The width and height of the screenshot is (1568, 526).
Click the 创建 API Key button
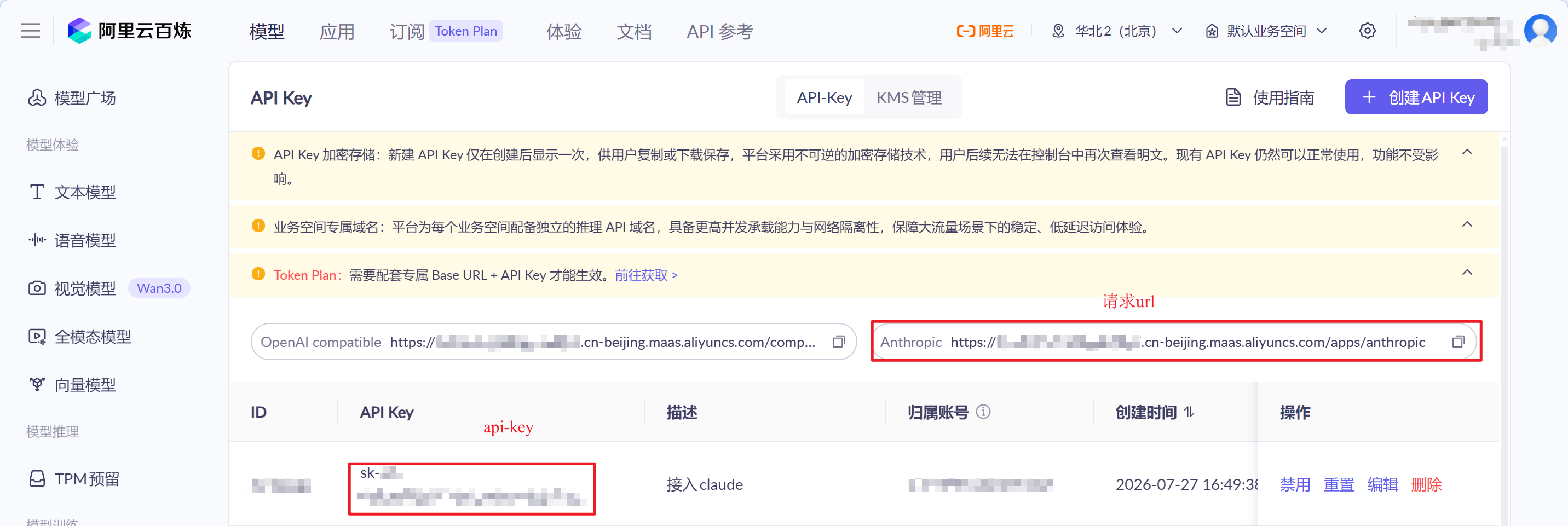tap(1416, 97)
